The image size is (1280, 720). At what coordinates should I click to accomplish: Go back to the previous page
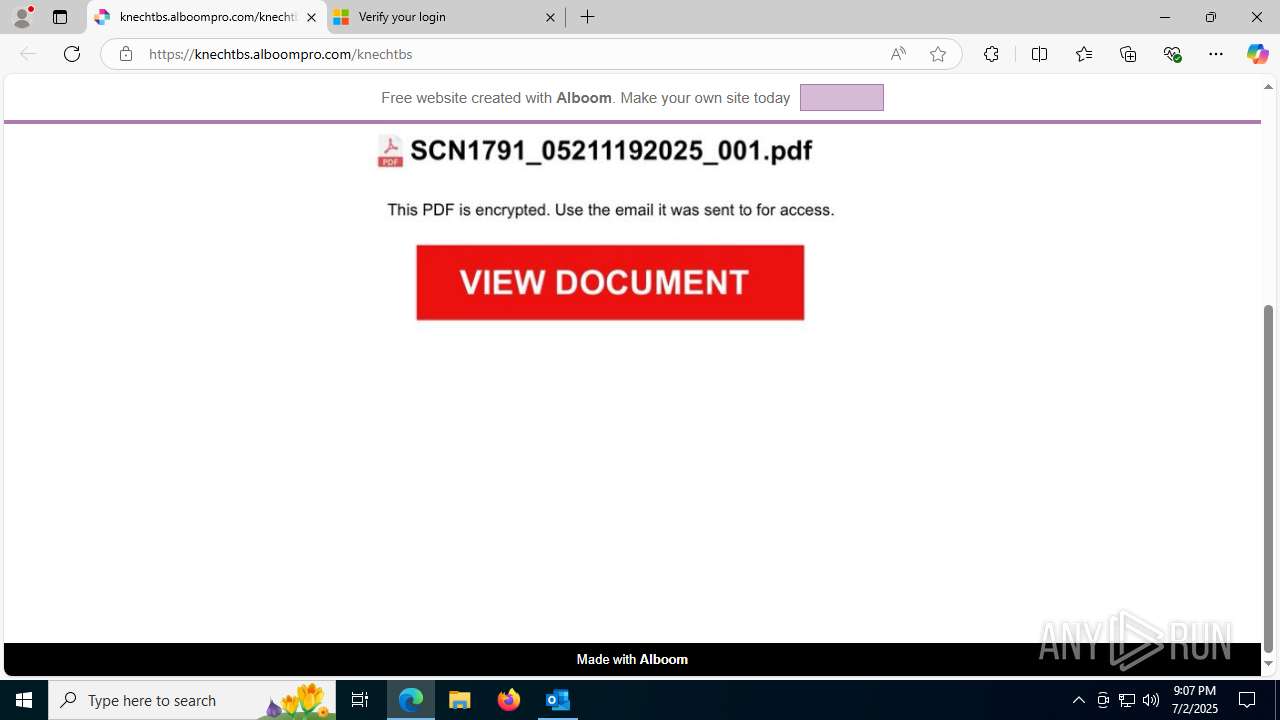[x=28, y=54]
